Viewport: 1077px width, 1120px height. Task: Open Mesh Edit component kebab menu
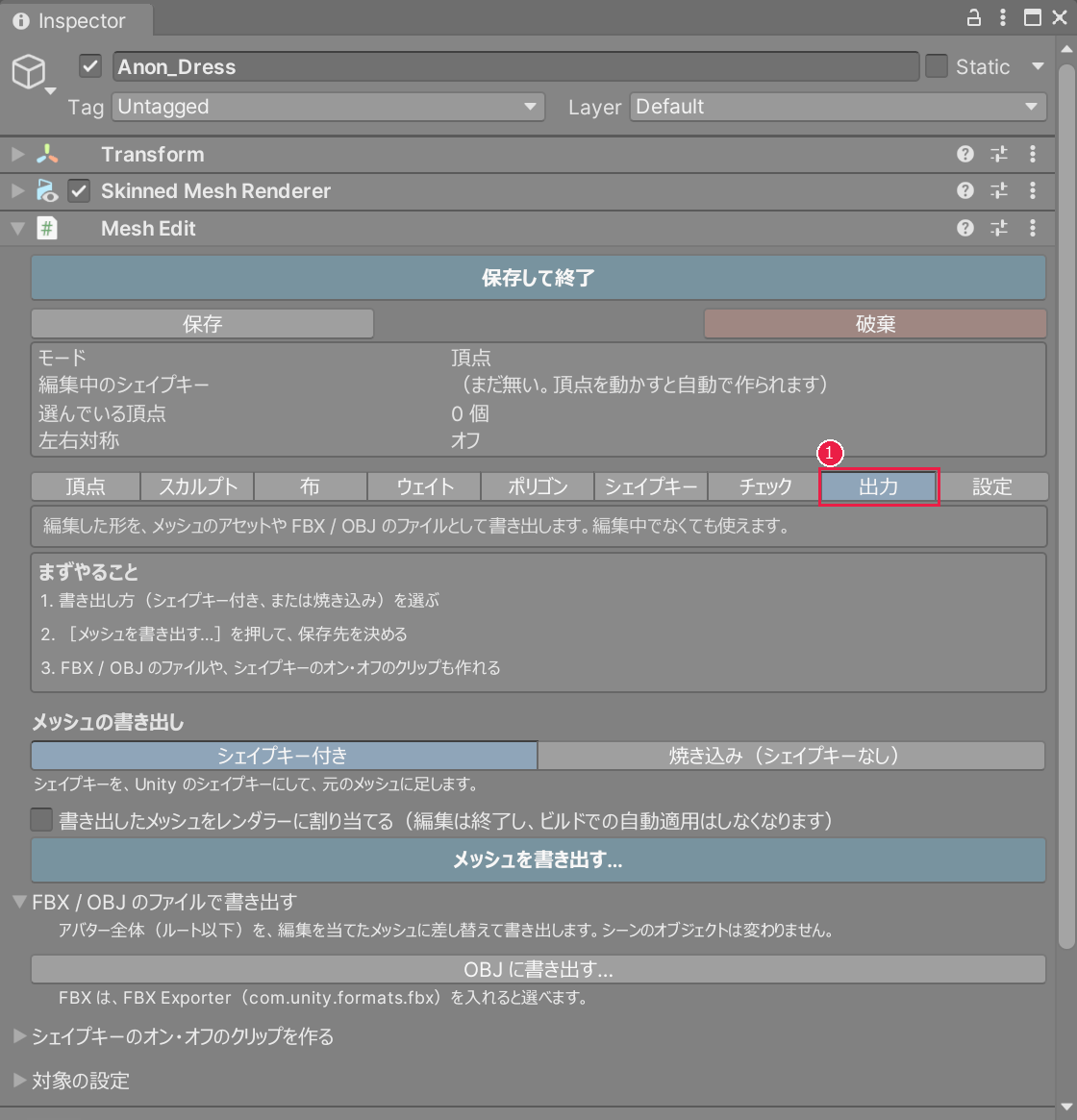pos(1032,228)
